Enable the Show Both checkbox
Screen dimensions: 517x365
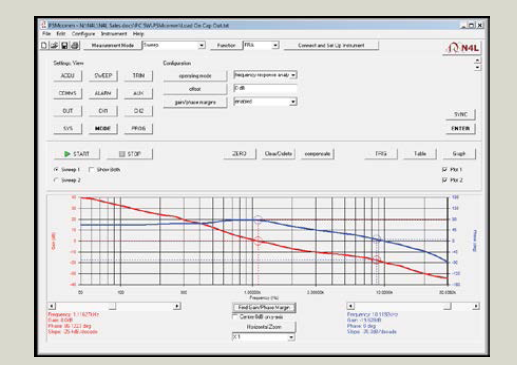tap(91, 170)
